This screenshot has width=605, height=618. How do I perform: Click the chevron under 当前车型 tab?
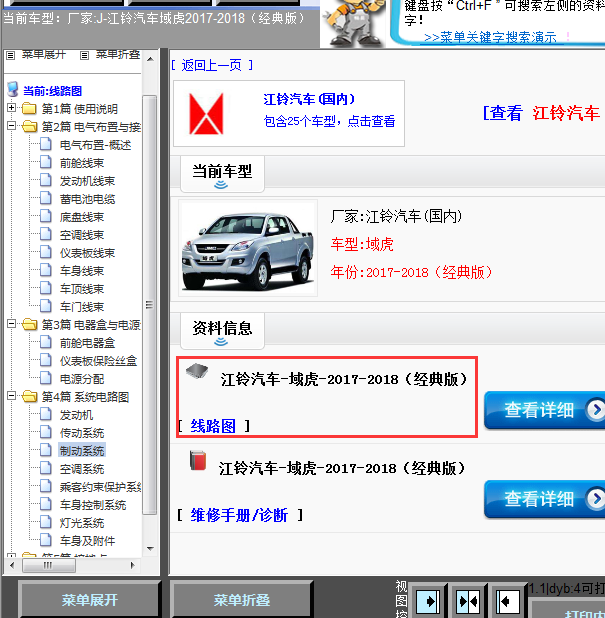221,184
